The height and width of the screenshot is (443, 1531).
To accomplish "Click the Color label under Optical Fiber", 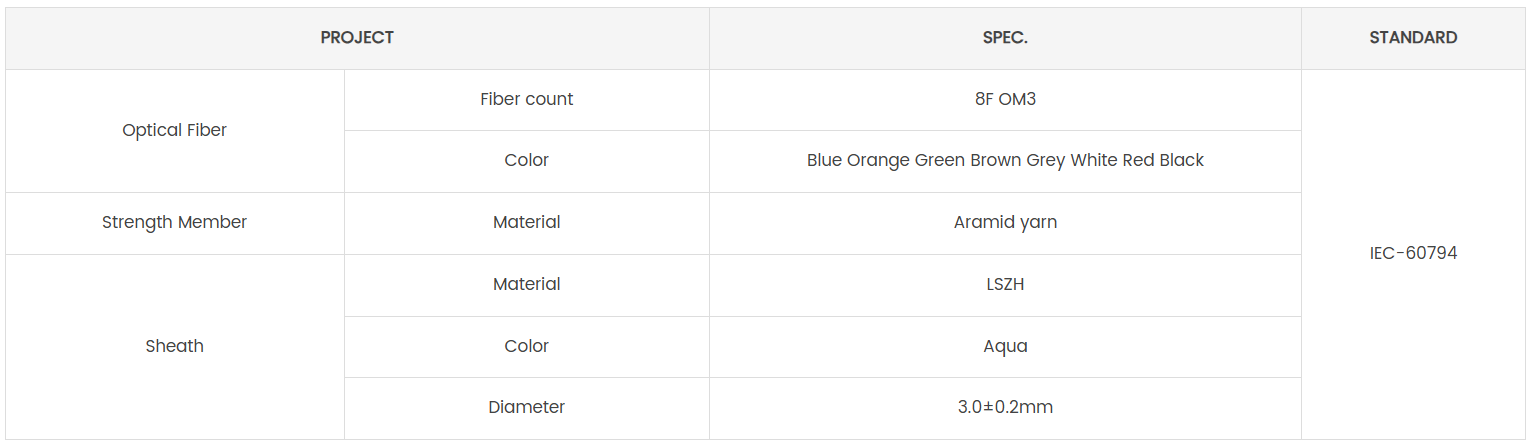I will tap(527, 160).
